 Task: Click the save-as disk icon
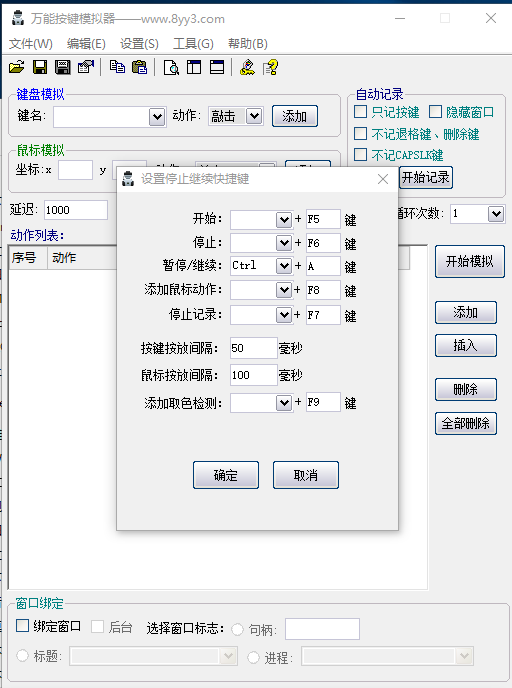(63, 67)
